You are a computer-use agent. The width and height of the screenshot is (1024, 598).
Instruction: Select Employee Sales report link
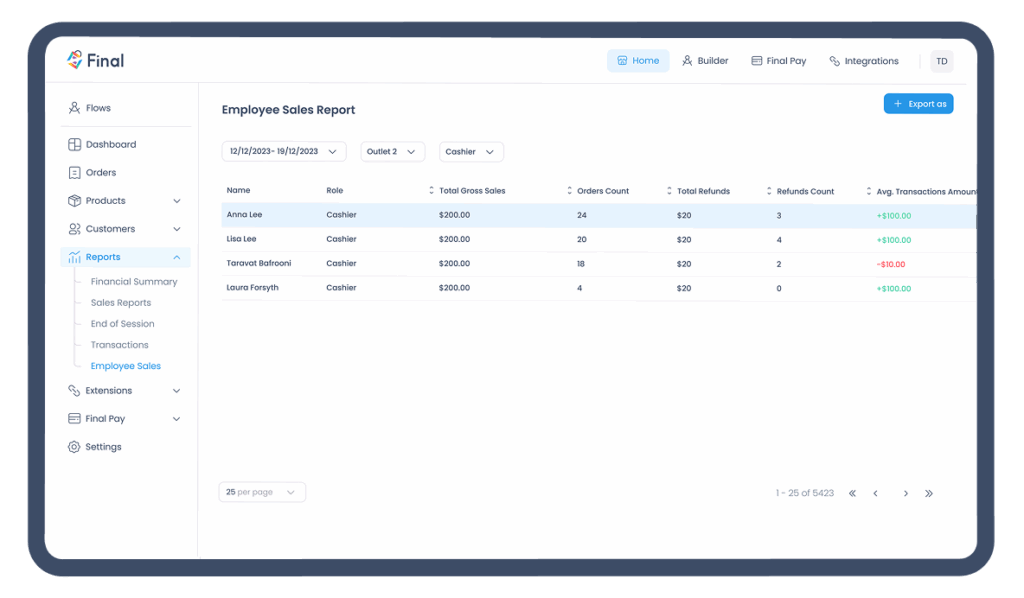tap(125, 366)
